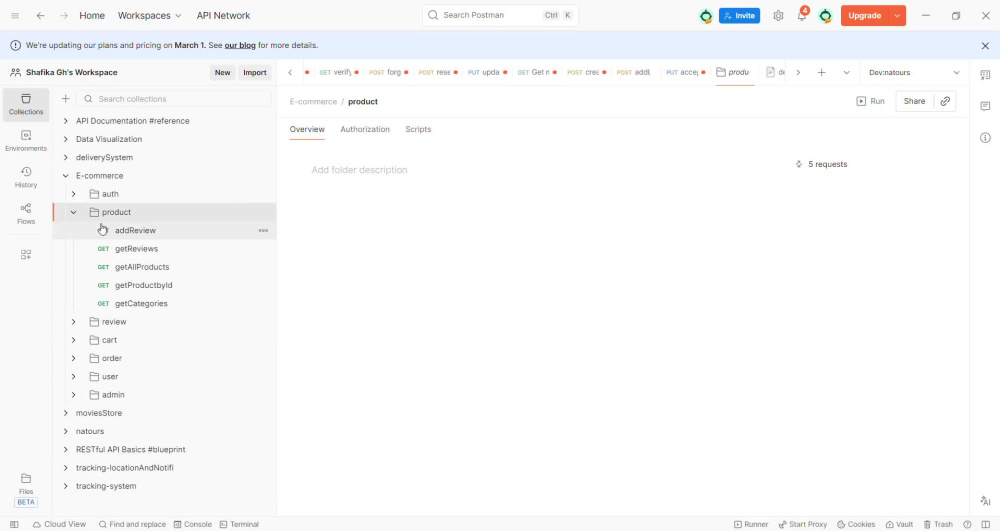
Task: Click the New button
Action: [223, 73]
